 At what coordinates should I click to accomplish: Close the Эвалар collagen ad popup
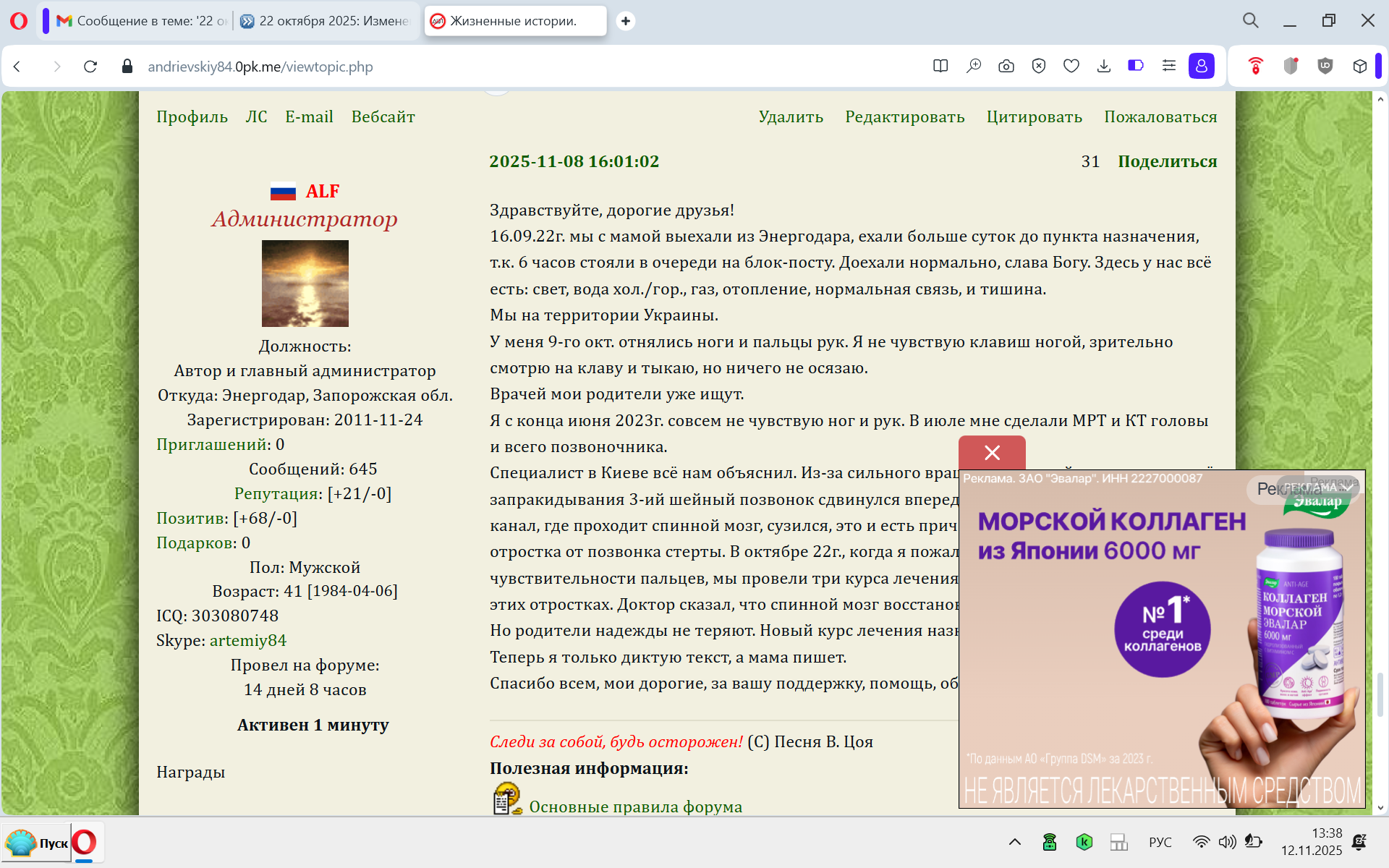coord(992,453)
